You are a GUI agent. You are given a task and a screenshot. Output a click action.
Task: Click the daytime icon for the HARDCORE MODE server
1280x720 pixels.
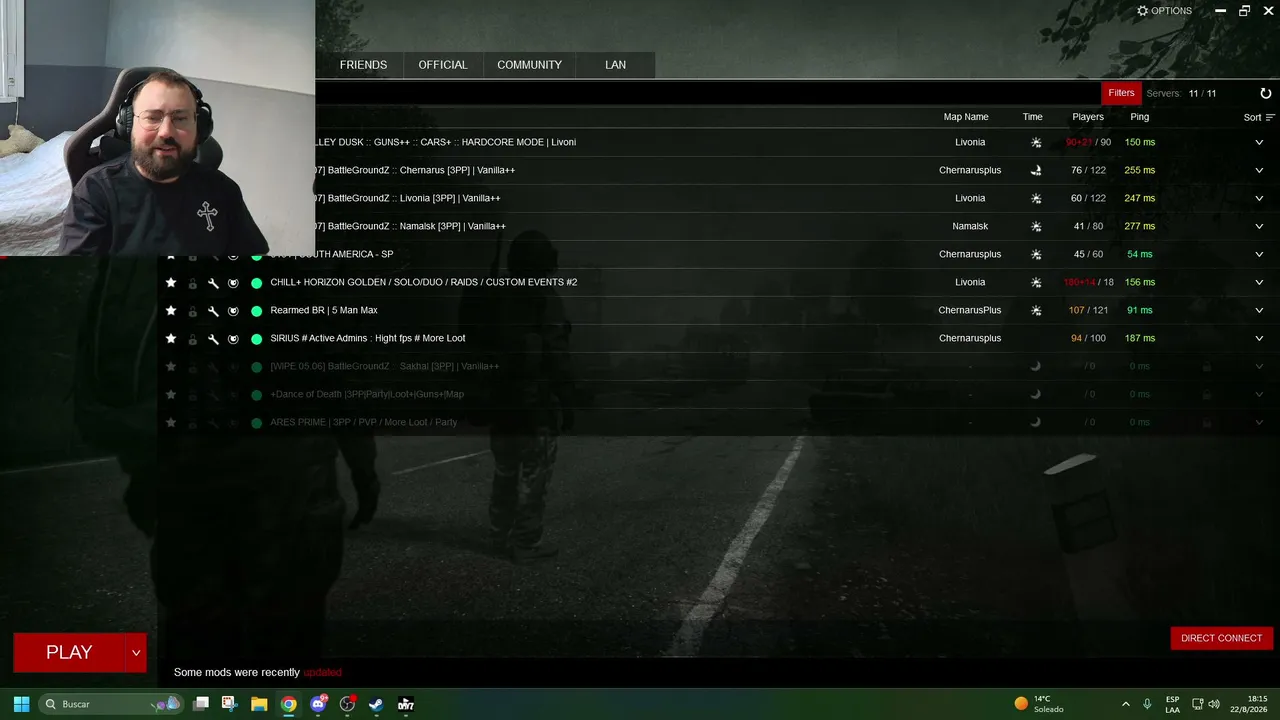coord(1036,142)
